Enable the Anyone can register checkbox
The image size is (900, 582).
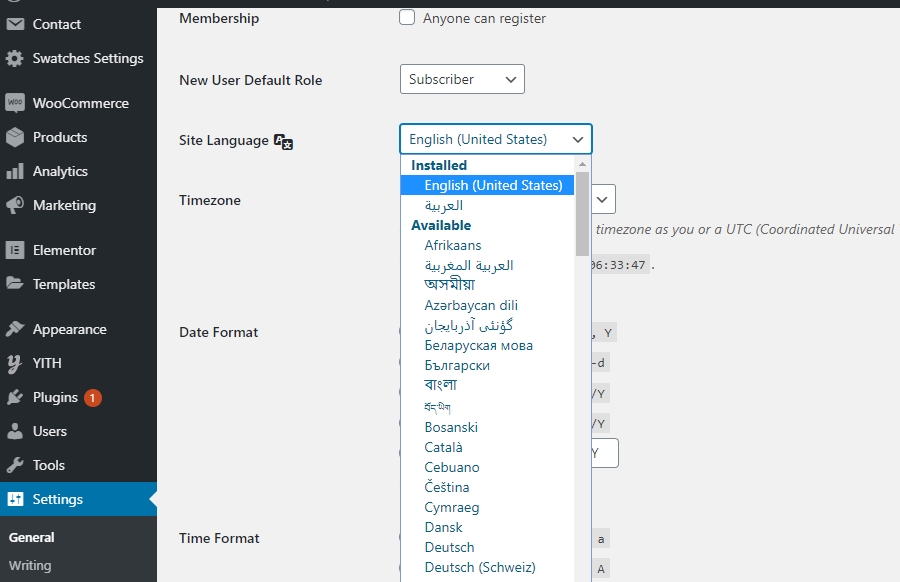click(407, 18)
